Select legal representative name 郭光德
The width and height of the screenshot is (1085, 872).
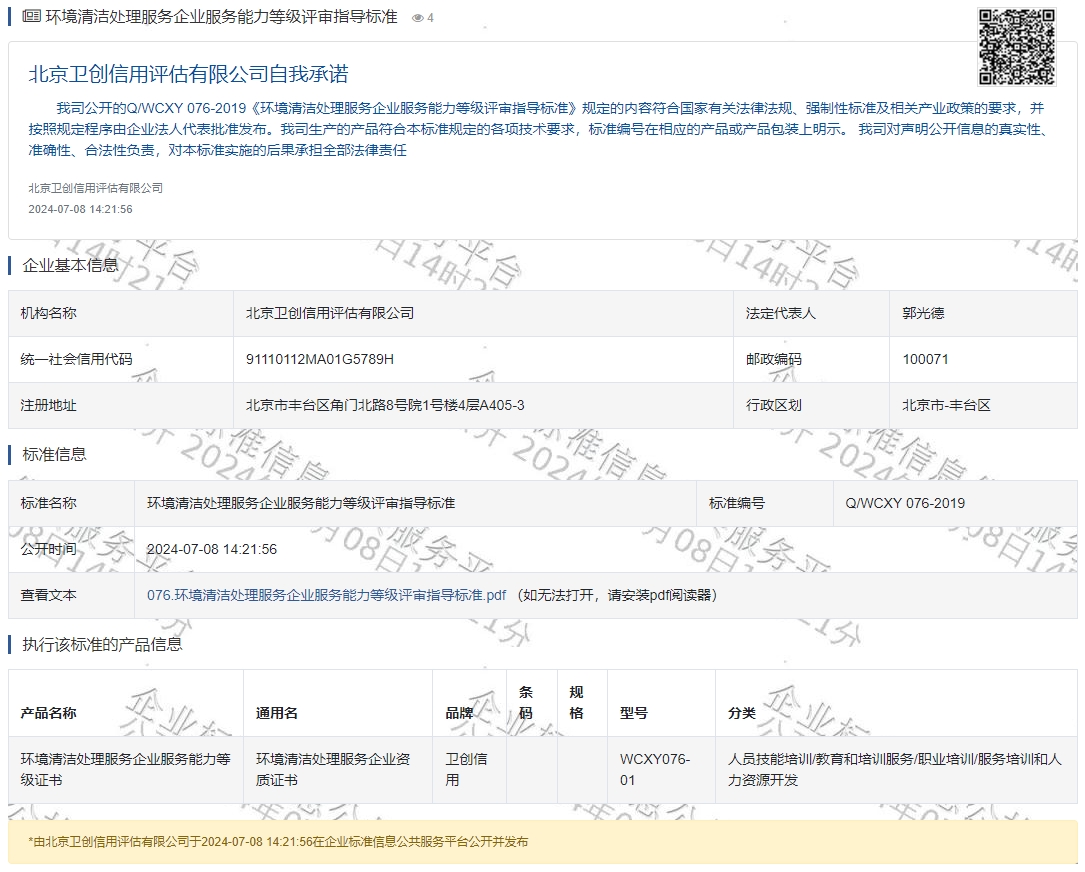point(923,314)
